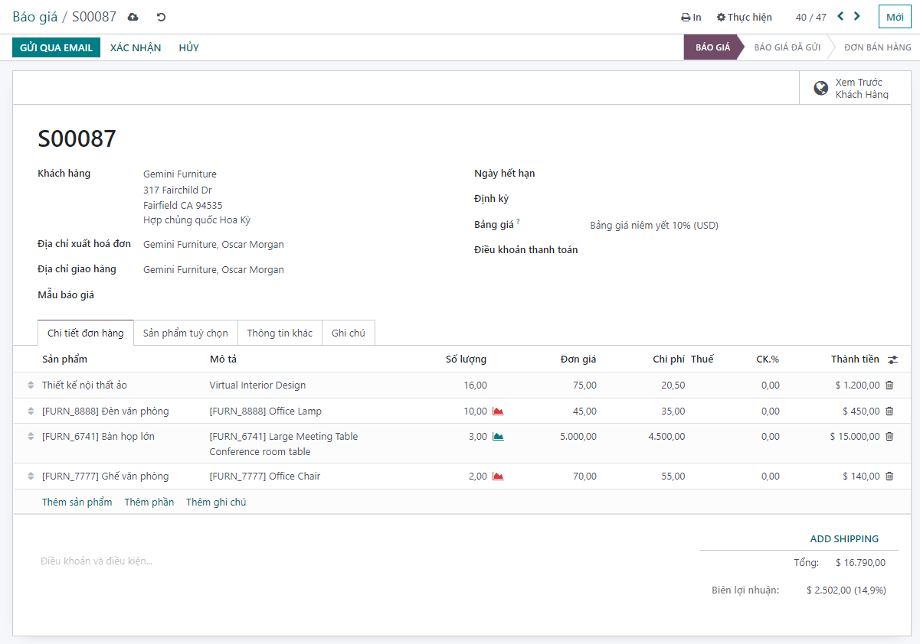Open Xem Trước Khách Hàng preview
The height and width of the screenshot is (644, 920).
coord(851,88)
